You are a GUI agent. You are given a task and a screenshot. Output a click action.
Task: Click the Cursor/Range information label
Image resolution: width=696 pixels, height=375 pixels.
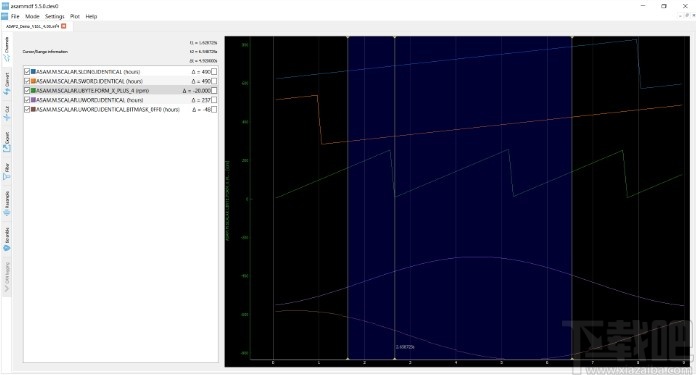(45, 52)
